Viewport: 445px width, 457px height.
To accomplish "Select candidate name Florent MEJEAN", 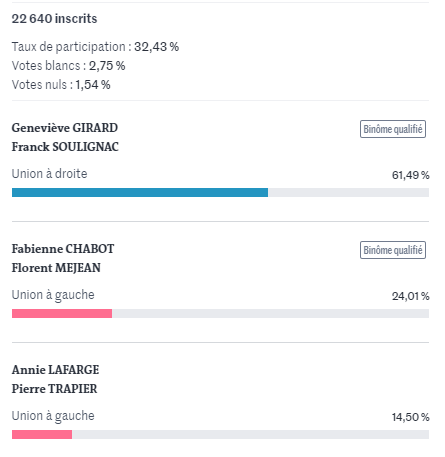I will pos(56,268).
